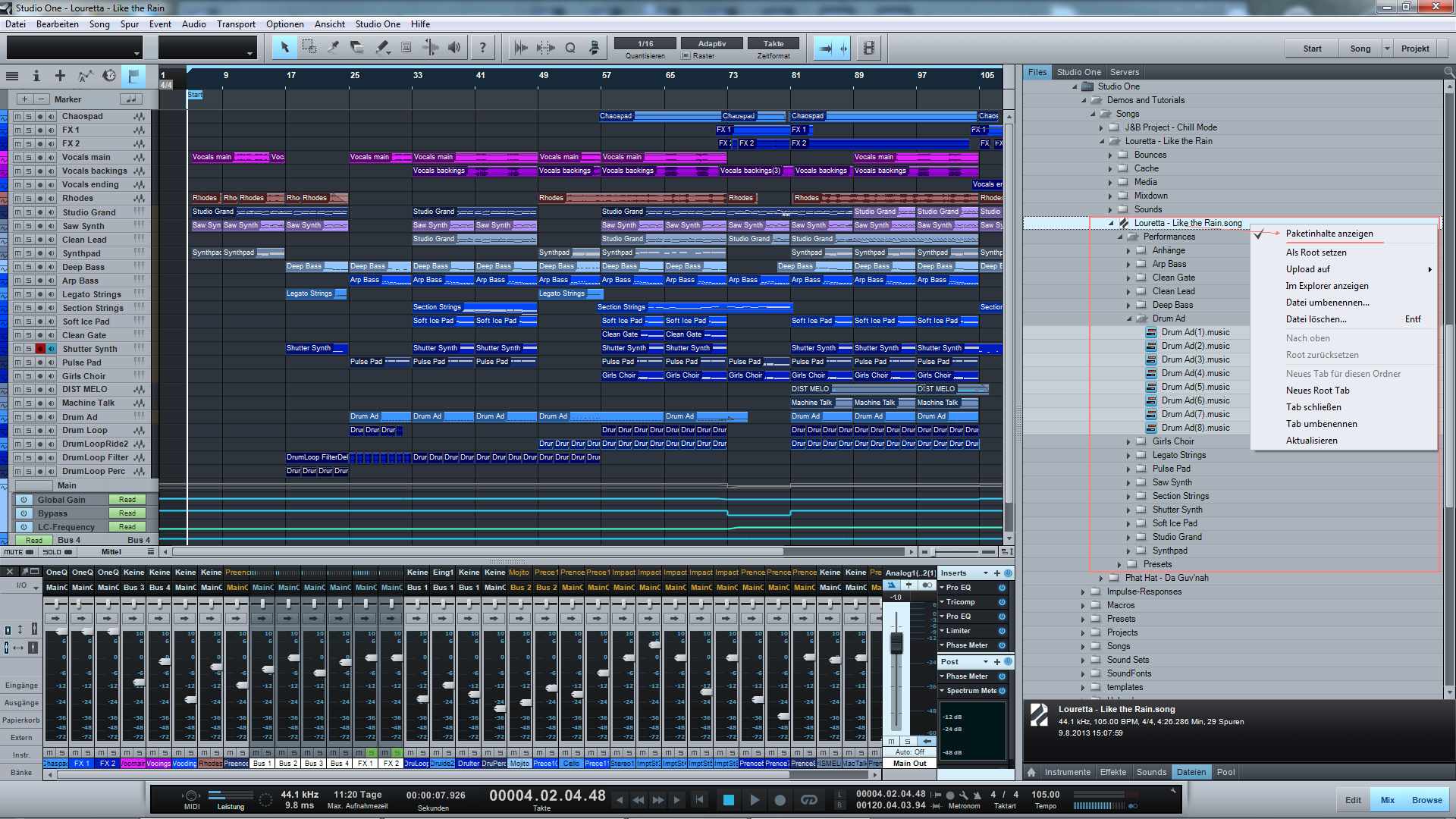The height and width of the screenshot is (819, 1456).
Task: Select the Range selection tool
Action: tap(309, 48)
